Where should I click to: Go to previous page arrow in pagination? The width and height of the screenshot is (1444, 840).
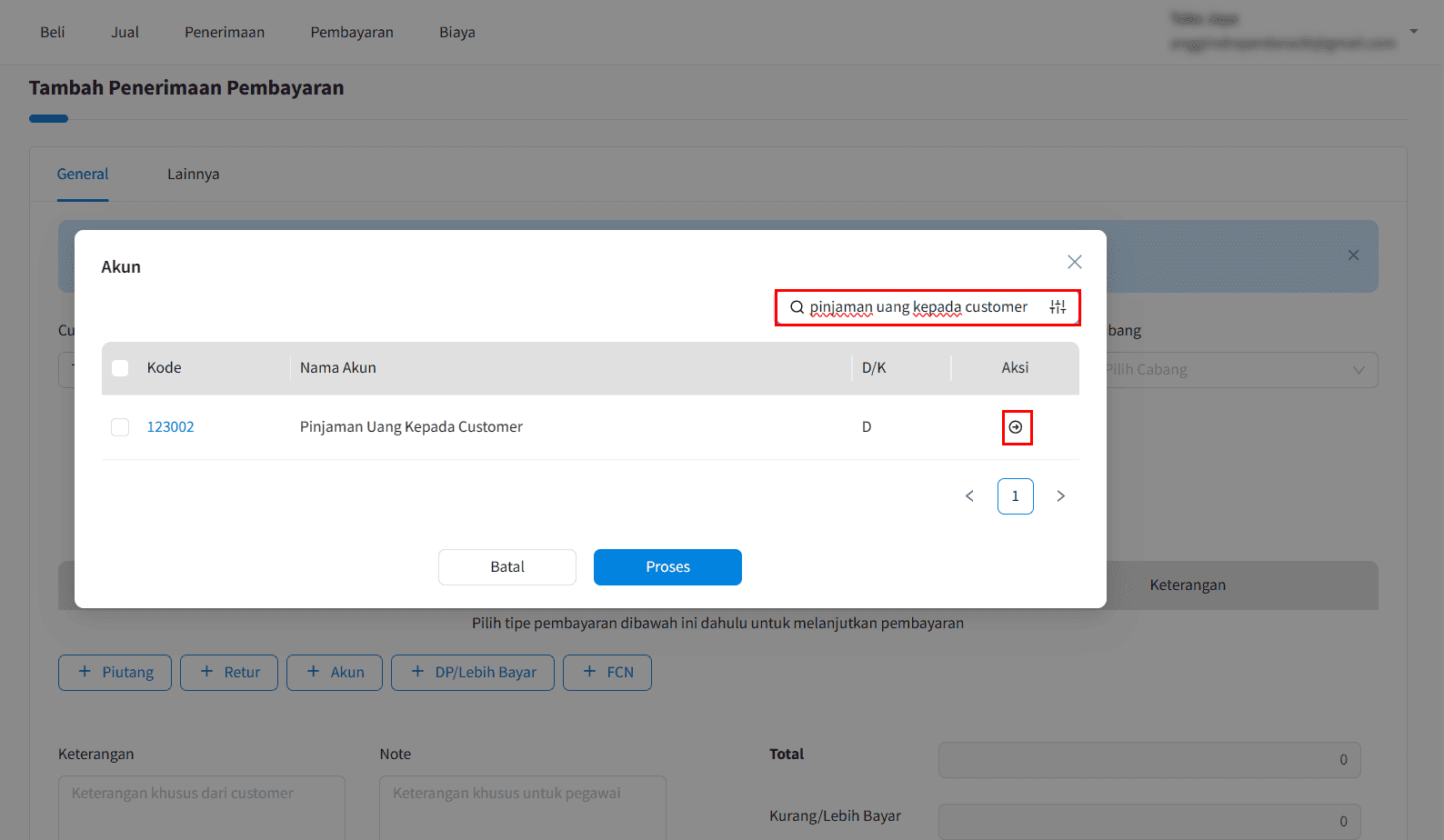pyautogui.click(x=969, y=496)
